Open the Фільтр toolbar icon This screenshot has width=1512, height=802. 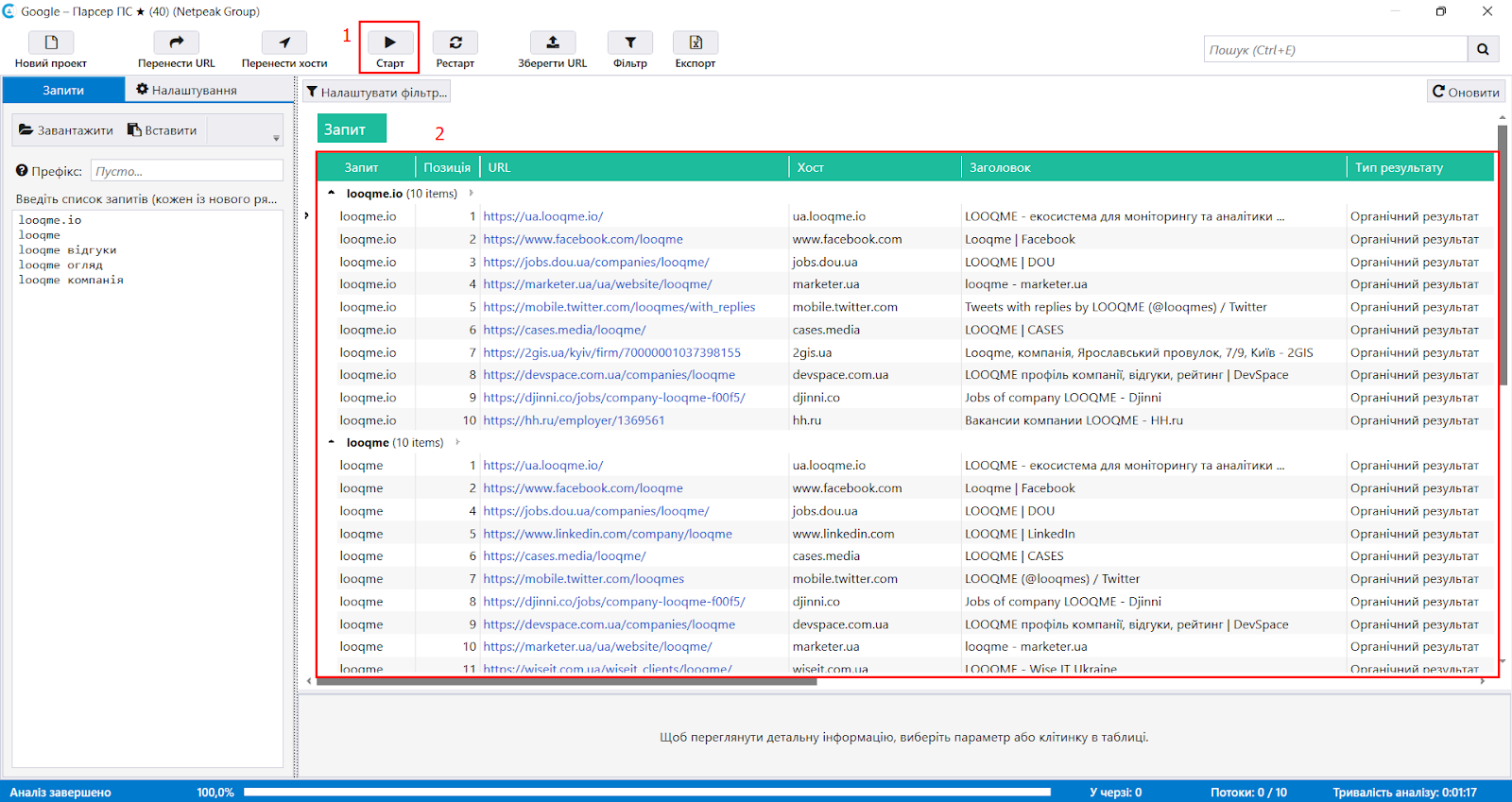pos(630,43)
